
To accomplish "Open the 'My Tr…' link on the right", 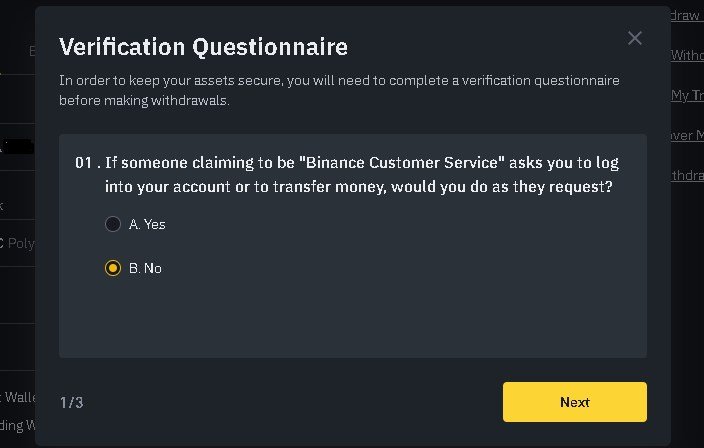I will click(x=687, y=95).
